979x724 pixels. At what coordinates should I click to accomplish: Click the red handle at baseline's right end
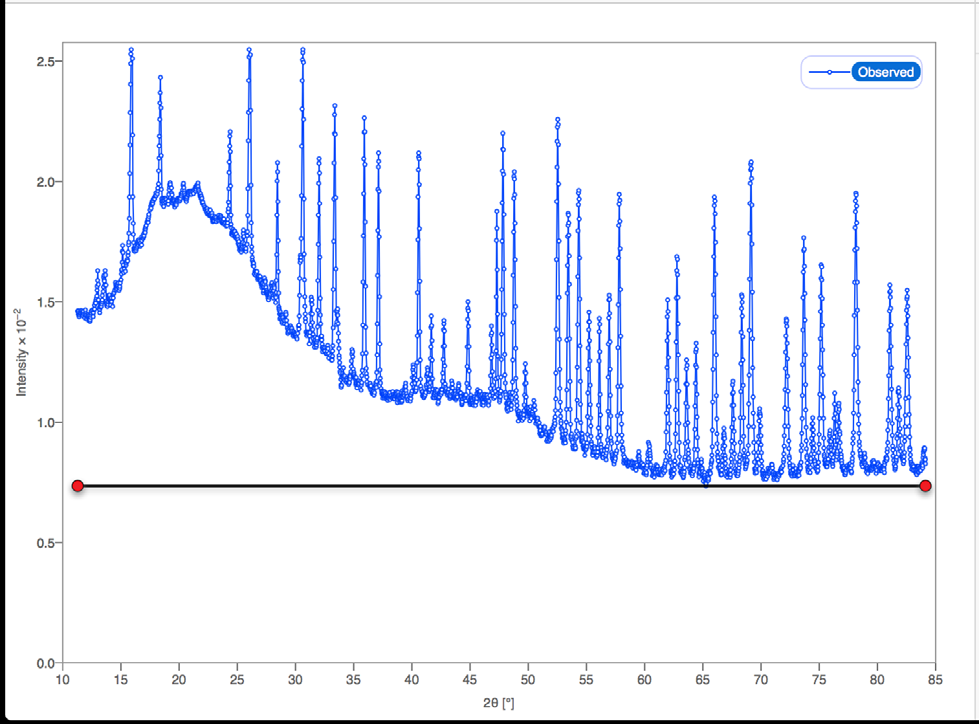coord(925,486)
